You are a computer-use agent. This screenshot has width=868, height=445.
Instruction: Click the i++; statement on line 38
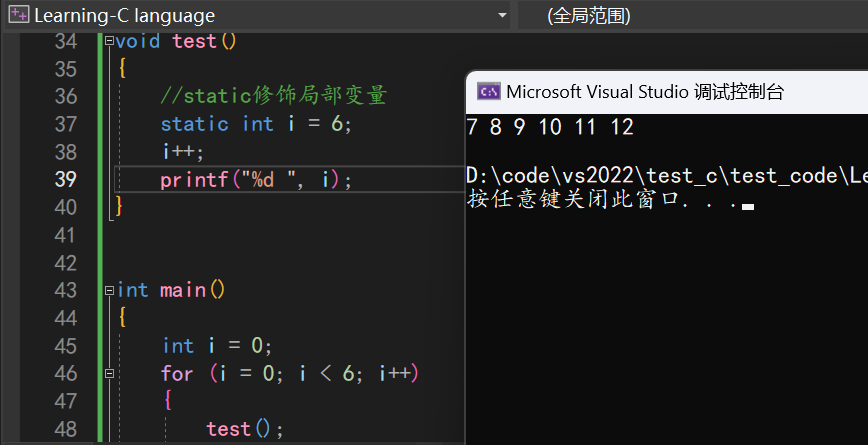pos(183,152)
